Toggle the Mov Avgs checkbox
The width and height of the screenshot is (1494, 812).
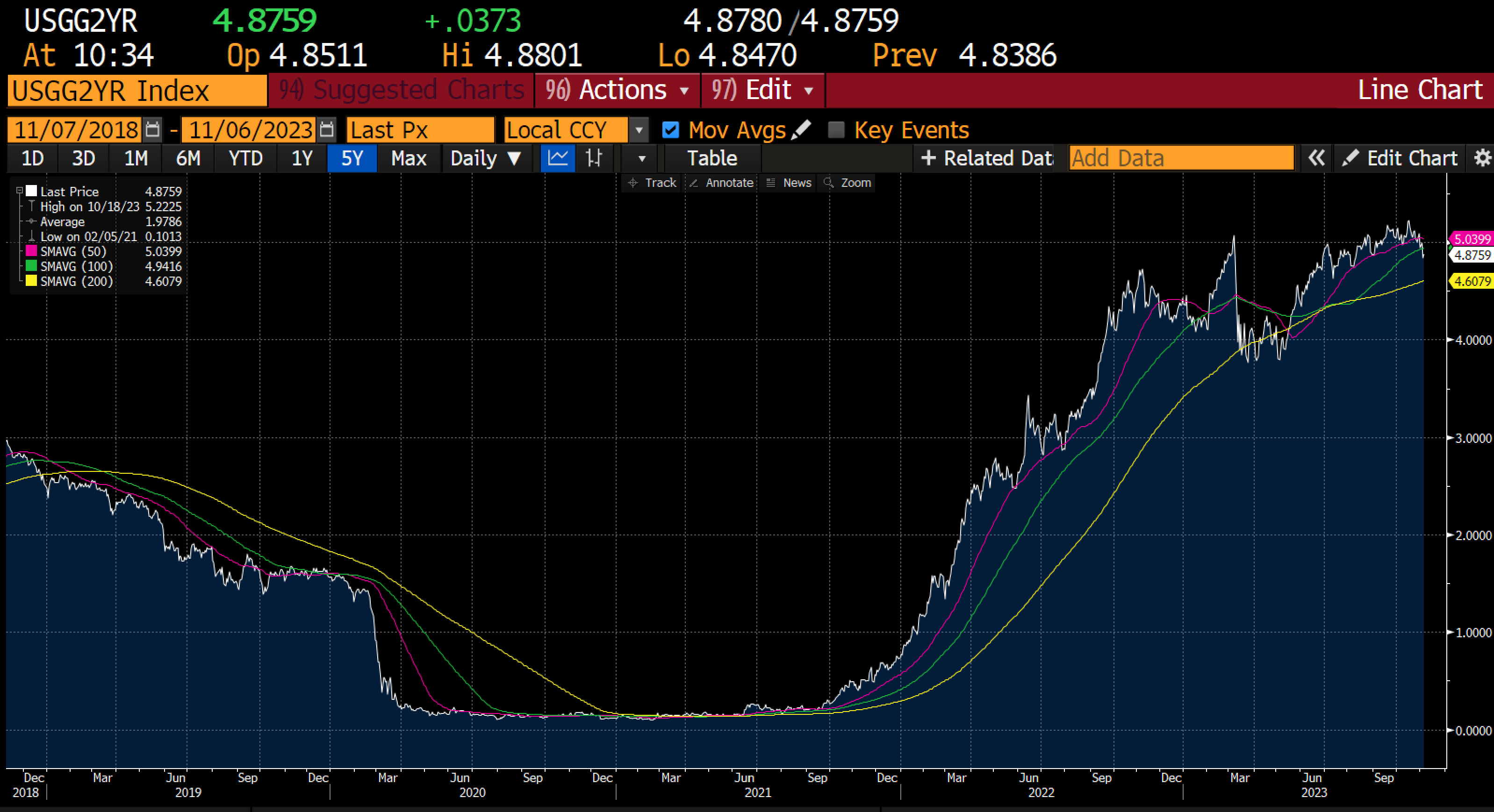coord(670,130)
